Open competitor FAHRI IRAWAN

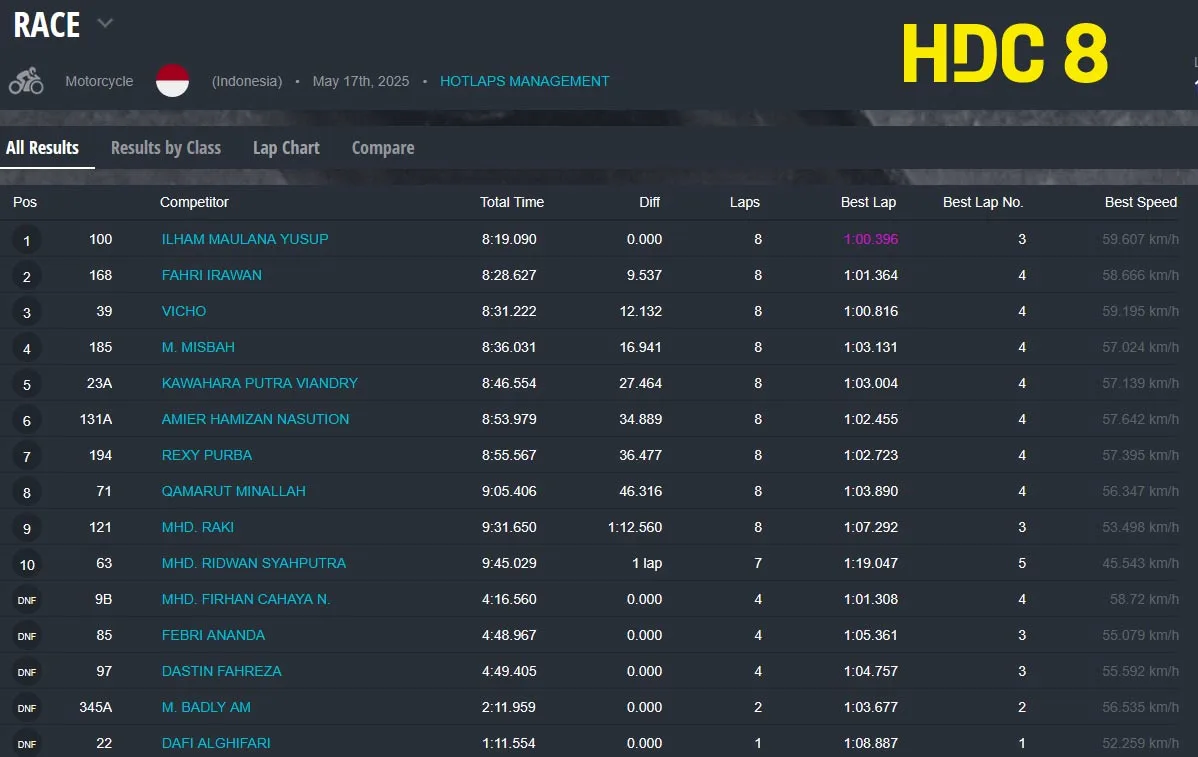coord(212,275)
